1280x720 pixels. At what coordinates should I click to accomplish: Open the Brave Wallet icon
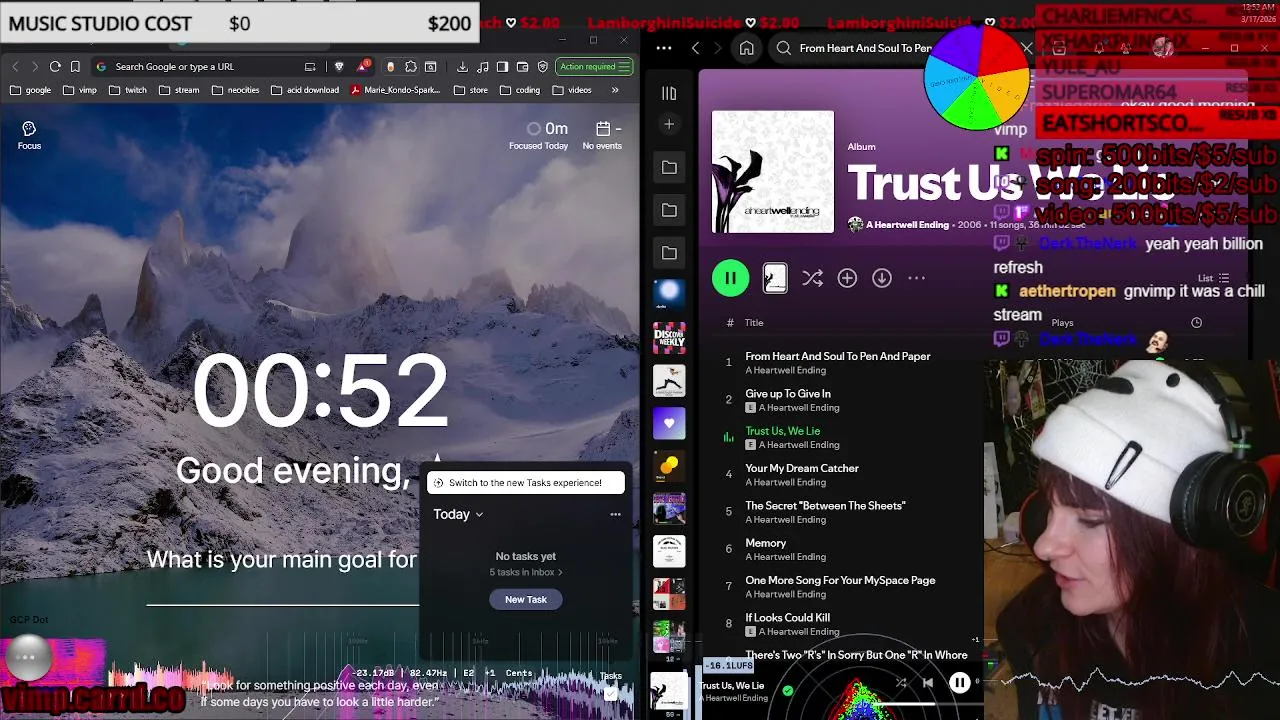pyautogui.click(x=522, y=66)
